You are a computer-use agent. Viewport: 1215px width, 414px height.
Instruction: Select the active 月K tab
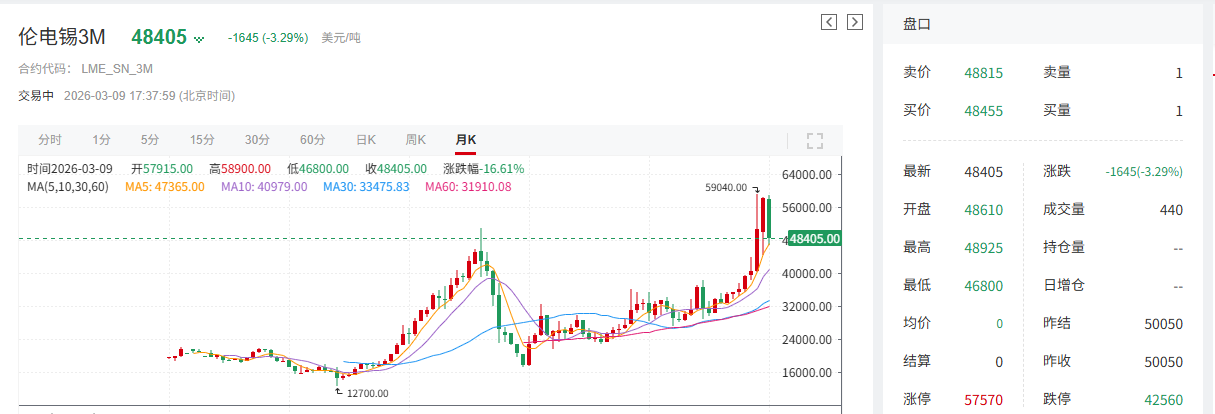click(x=466, y=140)
